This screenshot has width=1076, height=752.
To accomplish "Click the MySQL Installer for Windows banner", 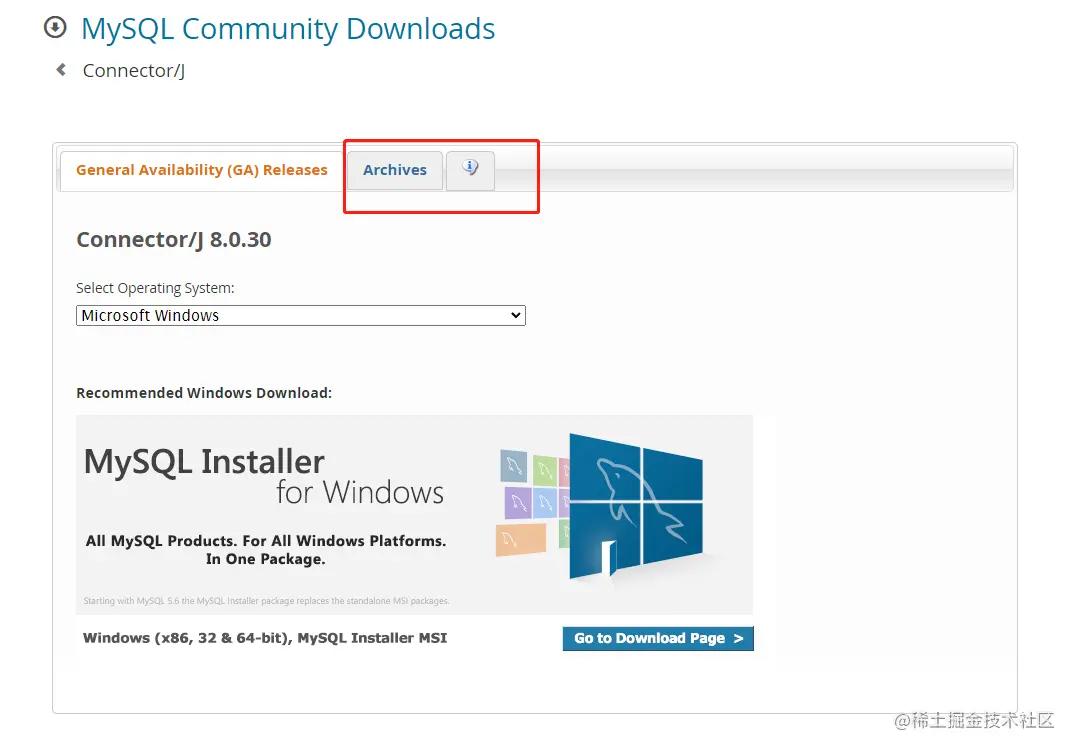I will [x=414, y=515].
